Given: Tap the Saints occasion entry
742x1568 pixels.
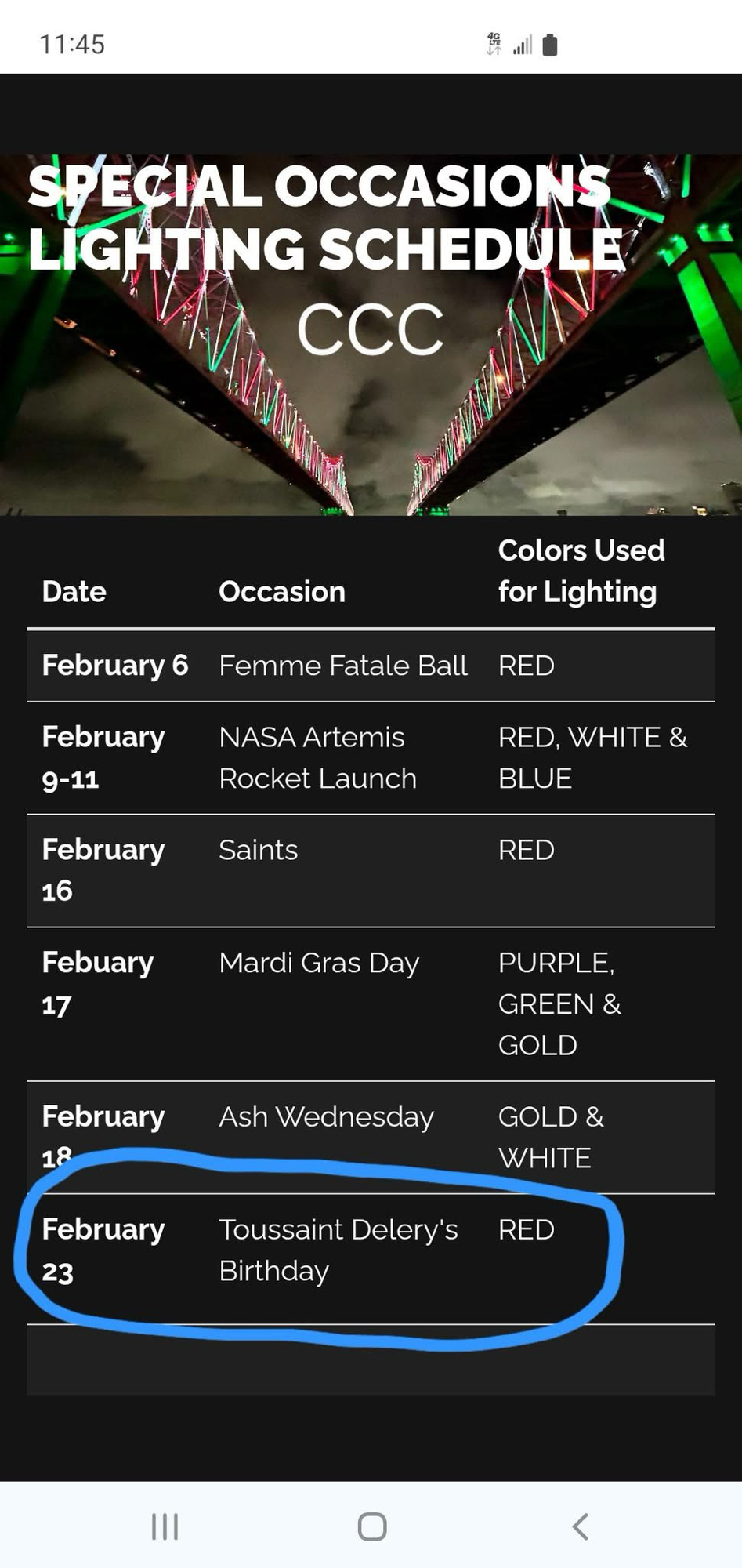Looking at the screenshot, I should [x=259, y=850].
